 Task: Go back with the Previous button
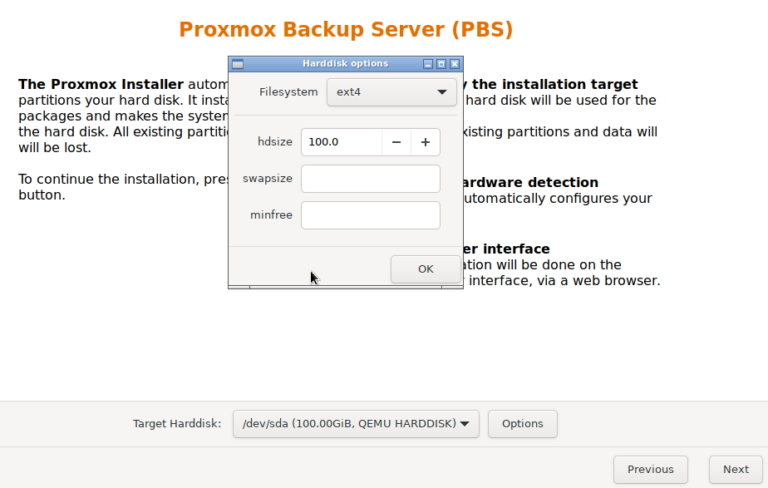[x=650, y=469]
